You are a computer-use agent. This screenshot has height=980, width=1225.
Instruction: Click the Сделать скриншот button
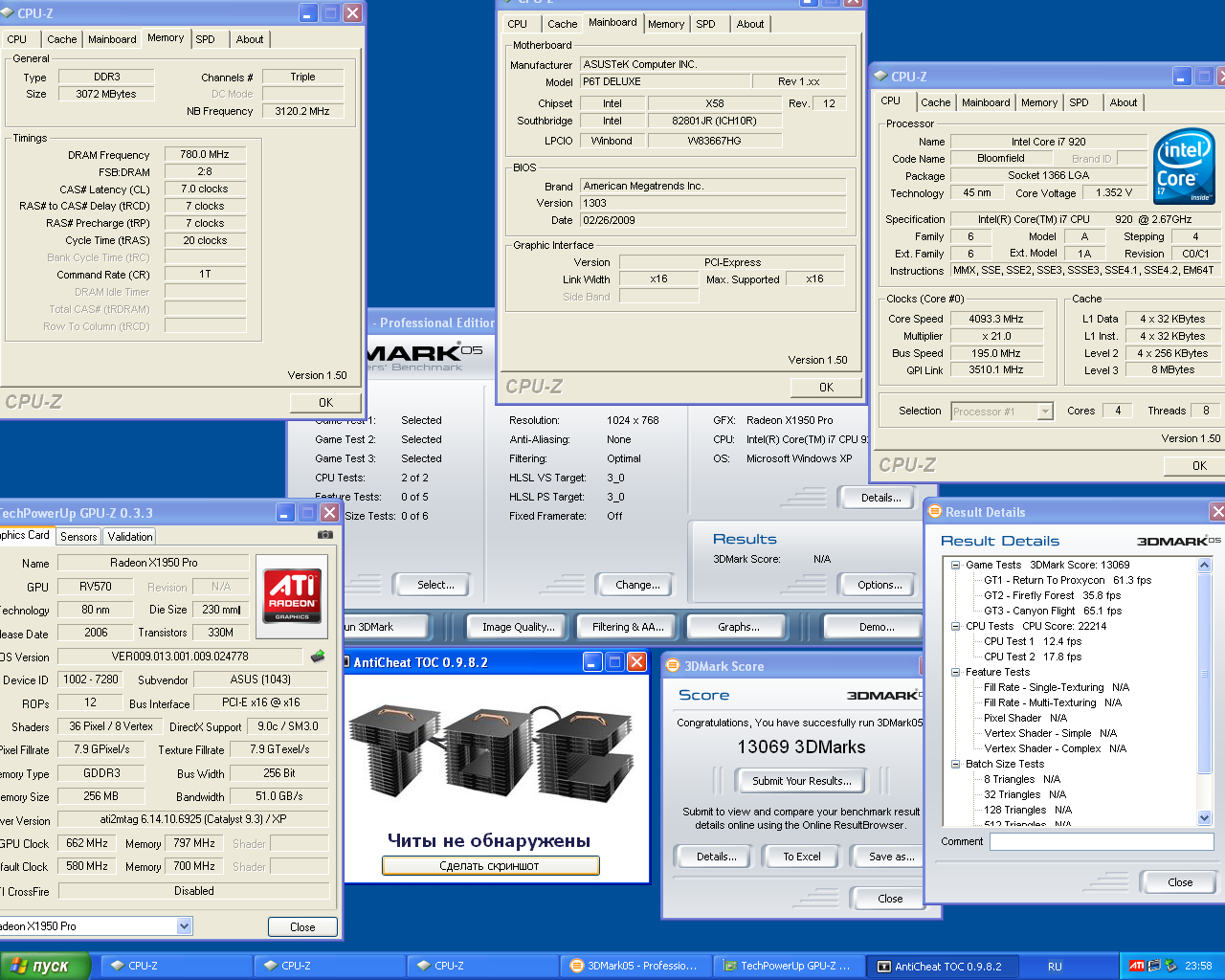490,866
